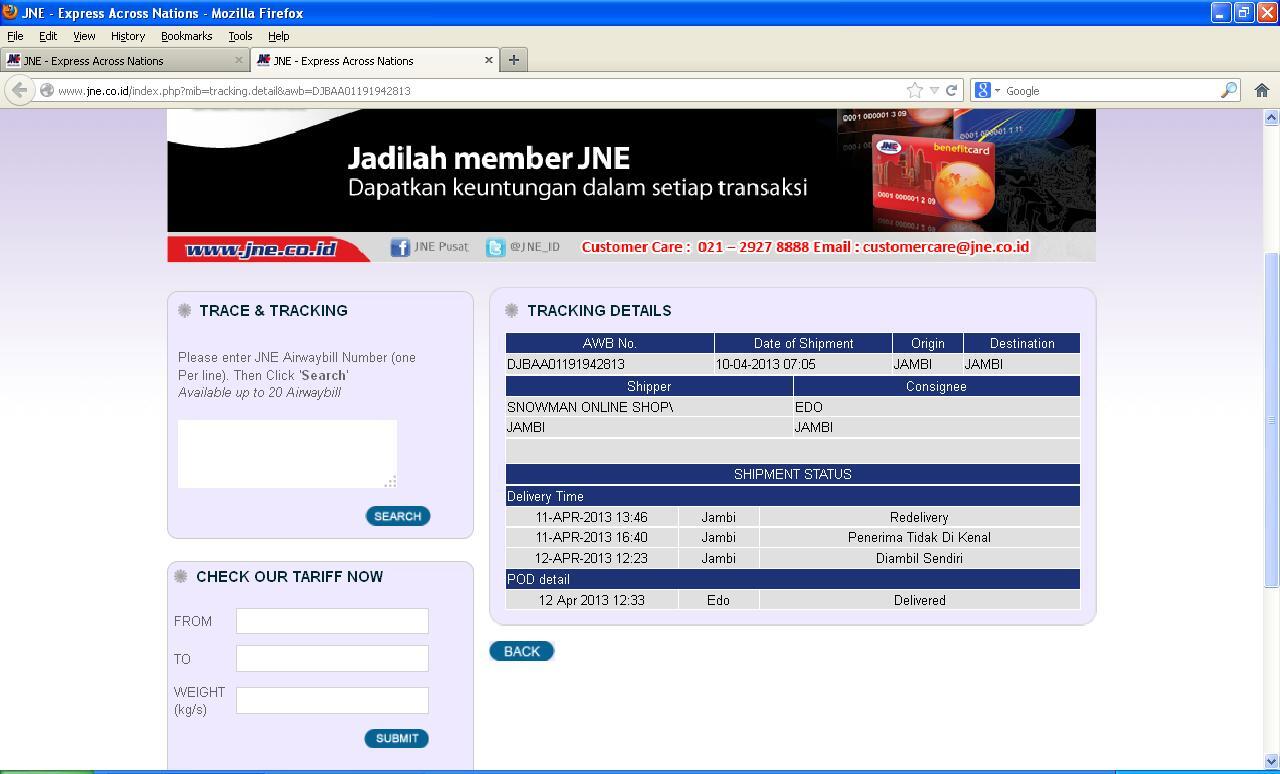Click the Facebook icon for JNE Pusat

(x=400, y=247)
